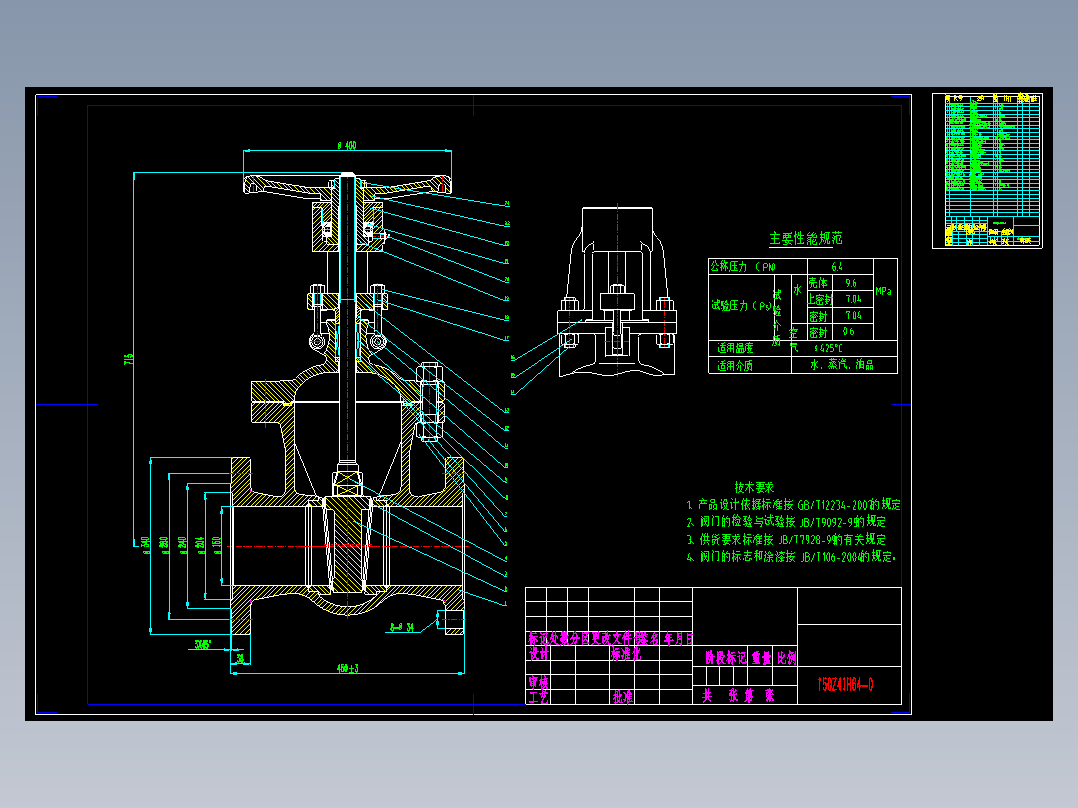The width and height of the screenshot is (1078, 808).
Task: Click the '壳体' test row label
Action: [x=818, y=283]
